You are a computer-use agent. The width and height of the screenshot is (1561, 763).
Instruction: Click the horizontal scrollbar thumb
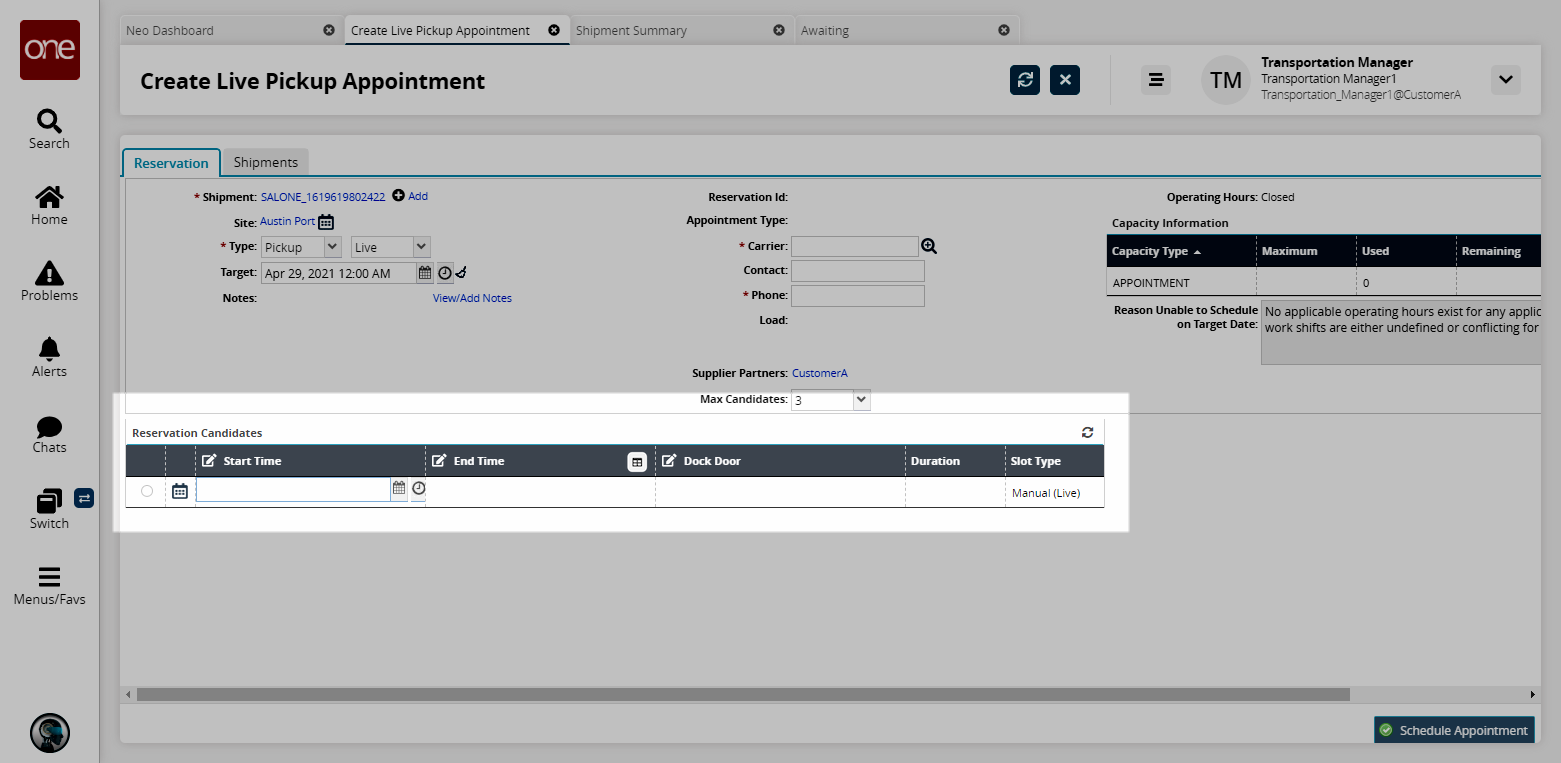743,694
